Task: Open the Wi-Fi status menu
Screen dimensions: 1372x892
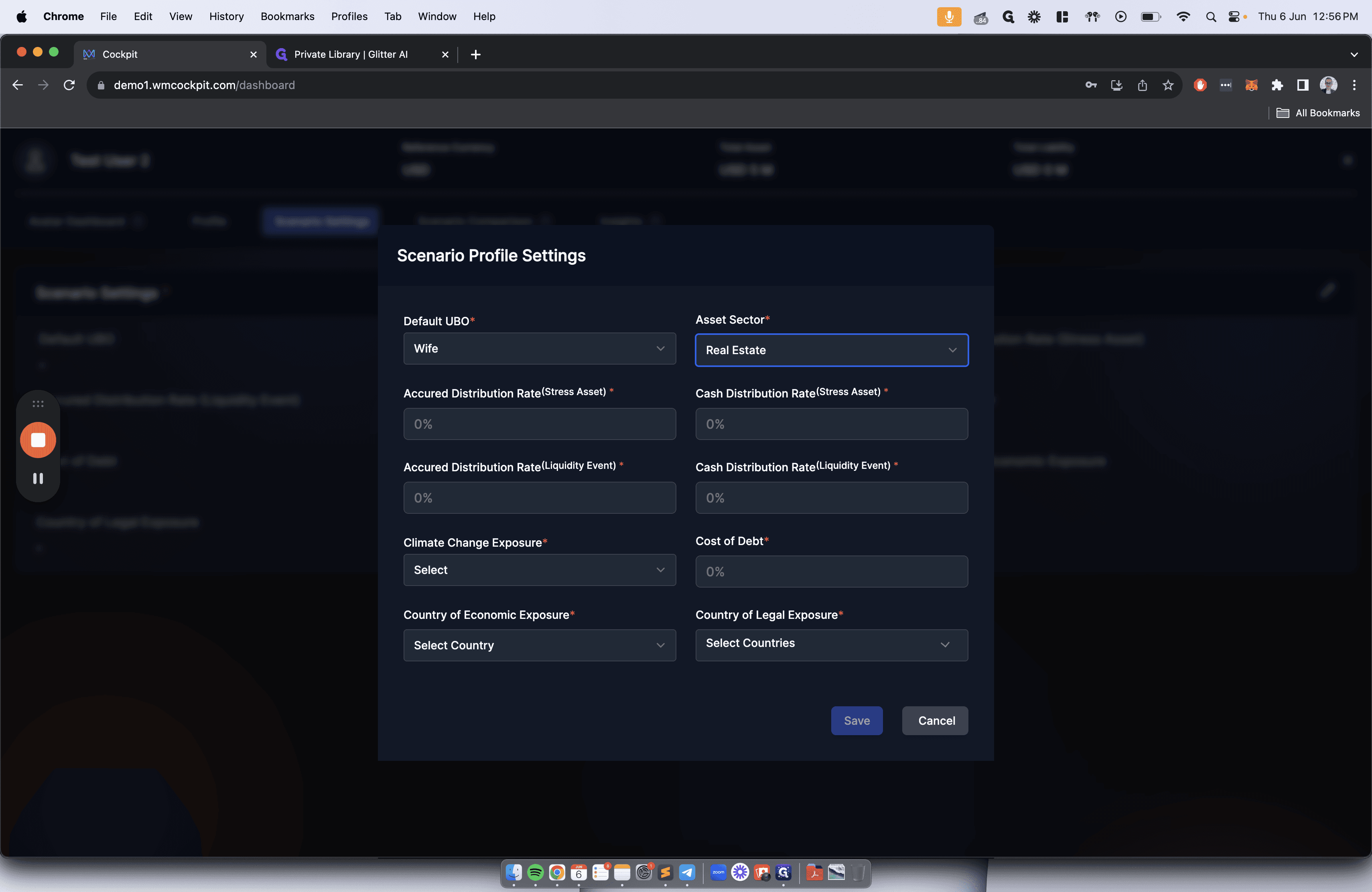Action: pos(1183,17)
